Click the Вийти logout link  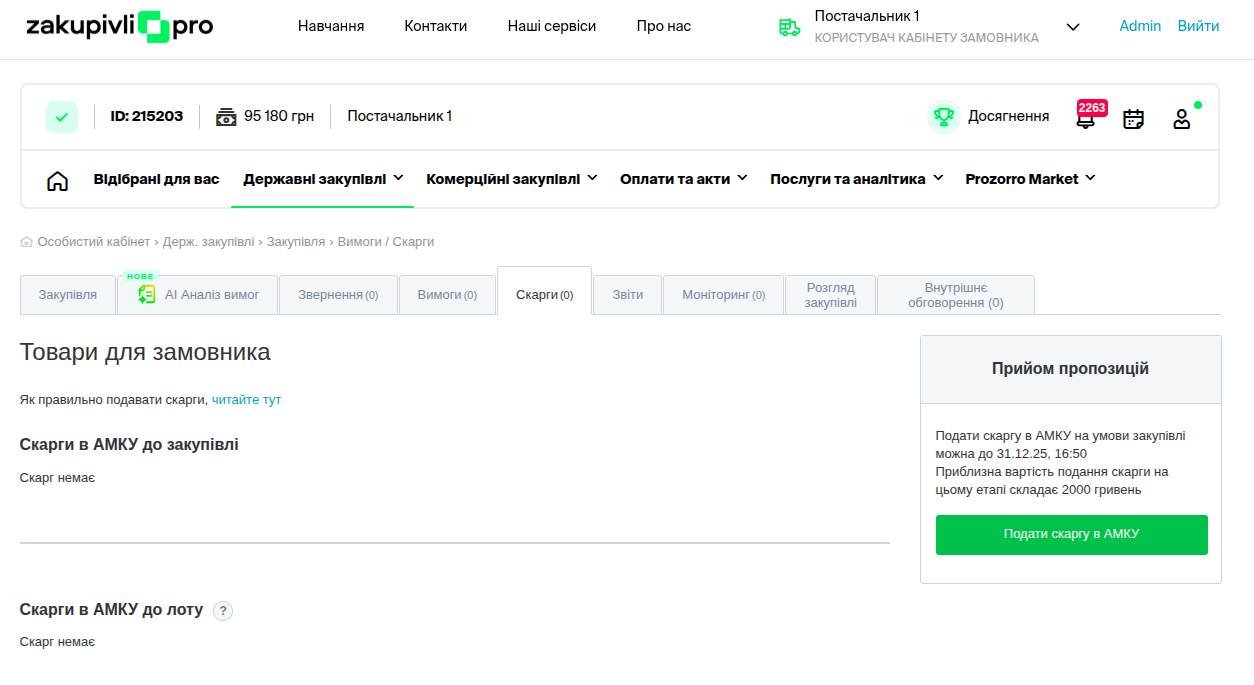[x=1198, y=26]
